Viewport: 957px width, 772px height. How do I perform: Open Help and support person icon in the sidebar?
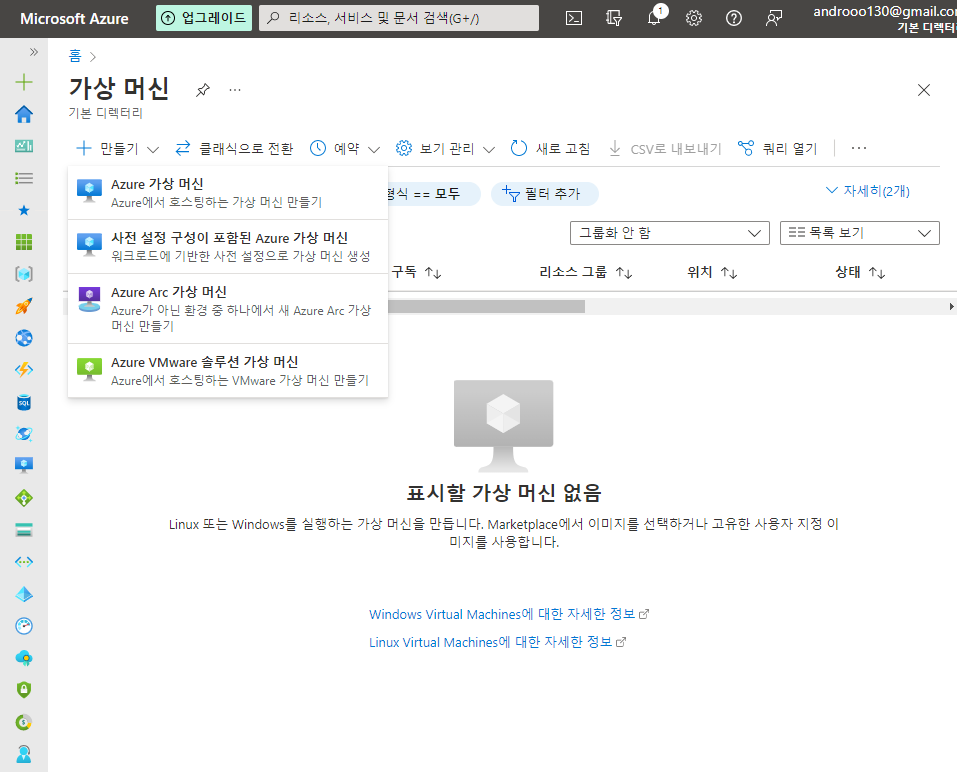[x=24, y=754]
